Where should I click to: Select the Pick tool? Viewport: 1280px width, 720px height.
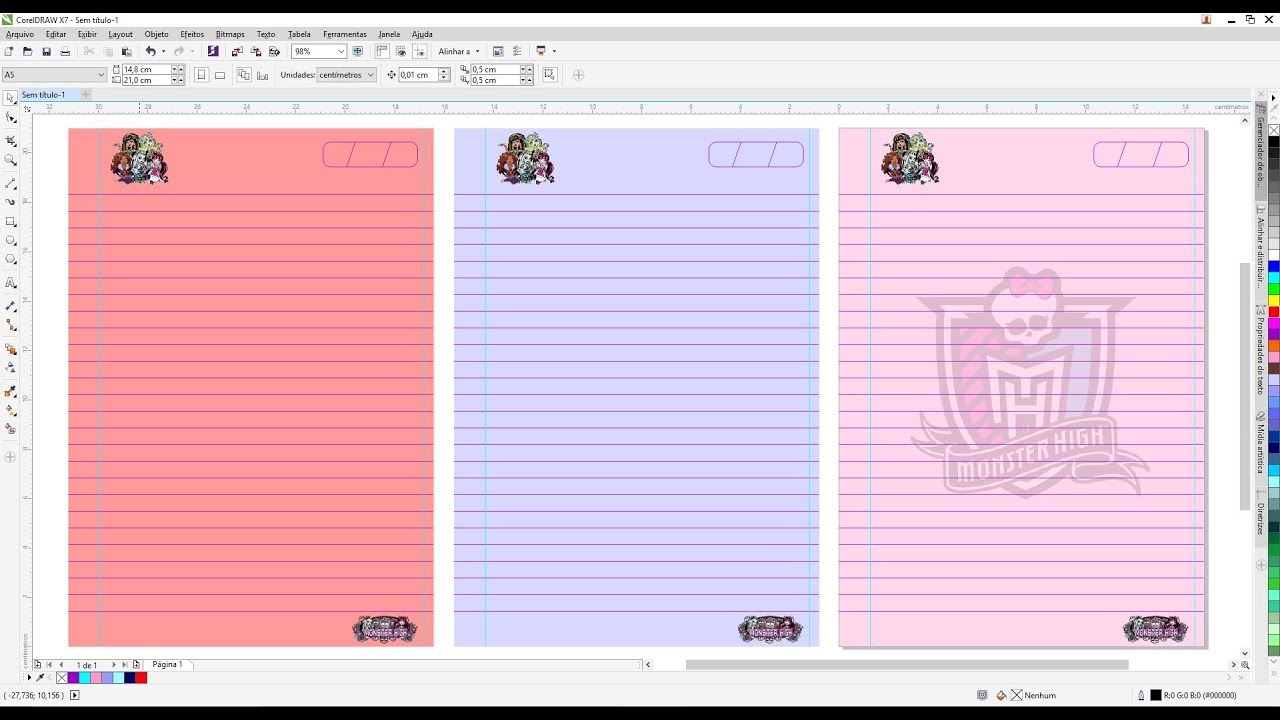click(11, 98)
